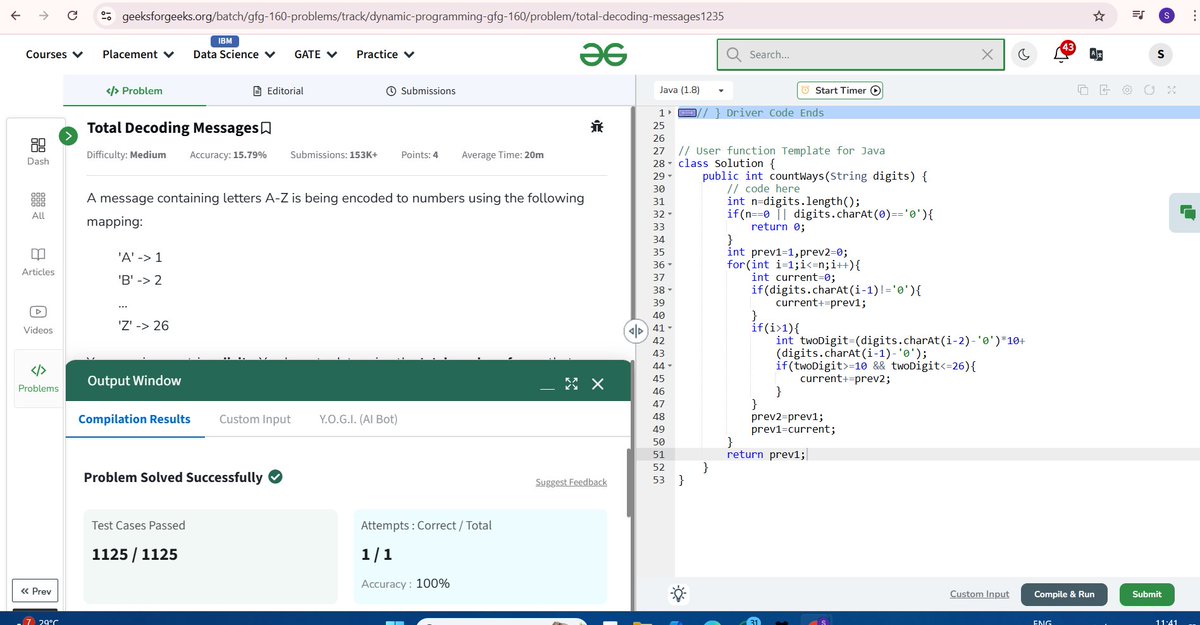1200x625 pixels.
Task: Maximize the Output Window
Action: pyautogui.click(x=571, y=383)
